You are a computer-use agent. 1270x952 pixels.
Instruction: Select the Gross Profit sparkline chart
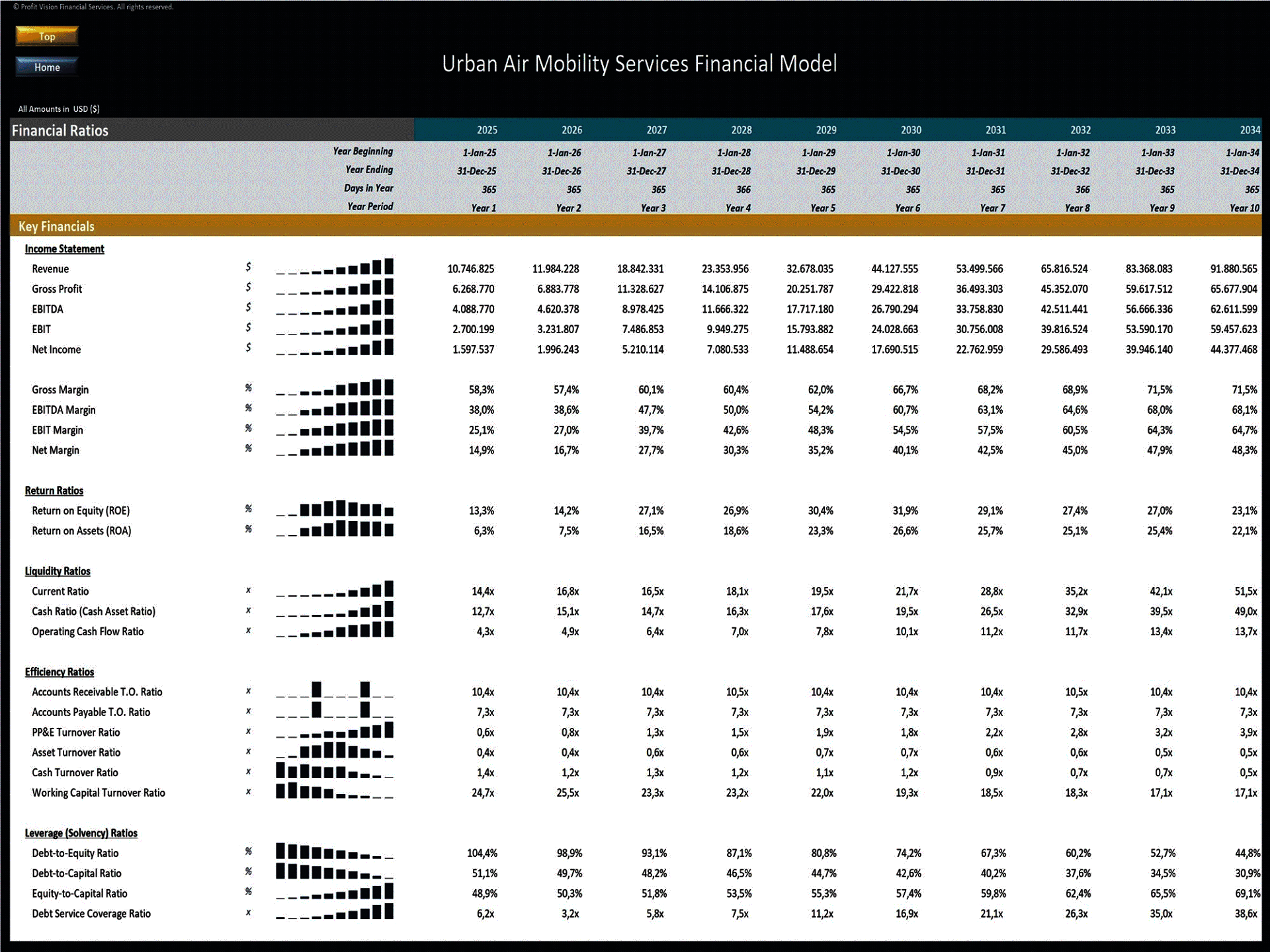coord(335,287)
